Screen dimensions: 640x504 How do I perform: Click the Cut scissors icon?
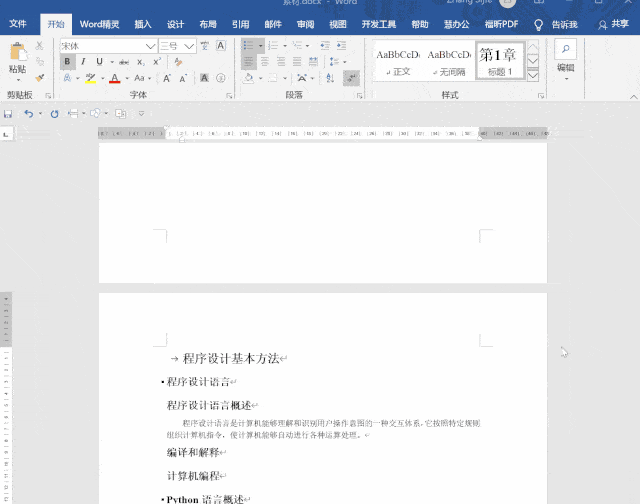tap(40, 45)
